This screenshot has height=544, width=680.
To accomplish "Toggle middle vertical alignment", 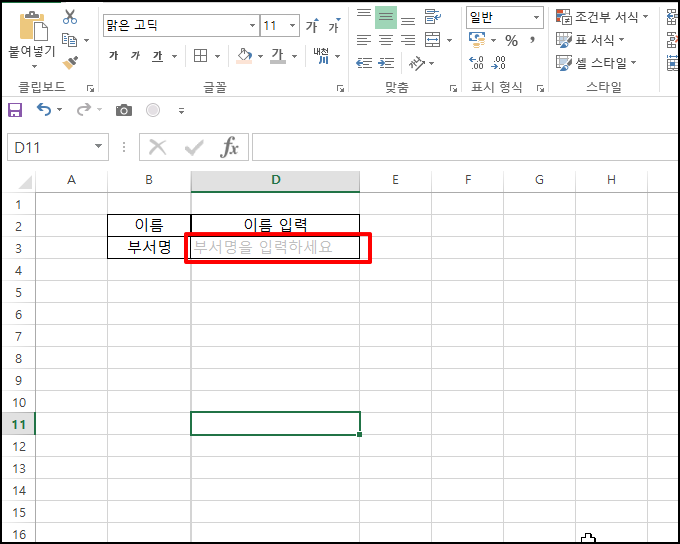I will tap(386, 17).
